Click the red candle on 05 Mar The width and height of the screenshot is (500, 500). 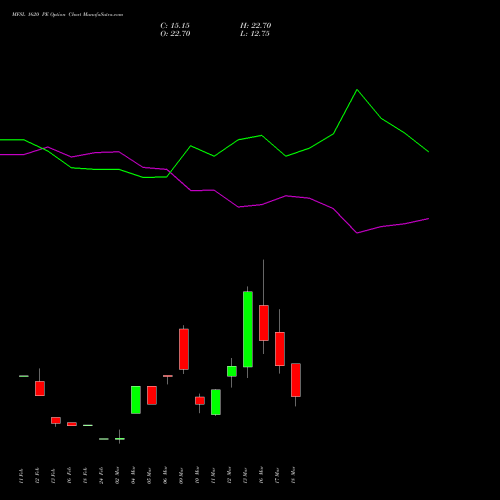pos(152,395)
